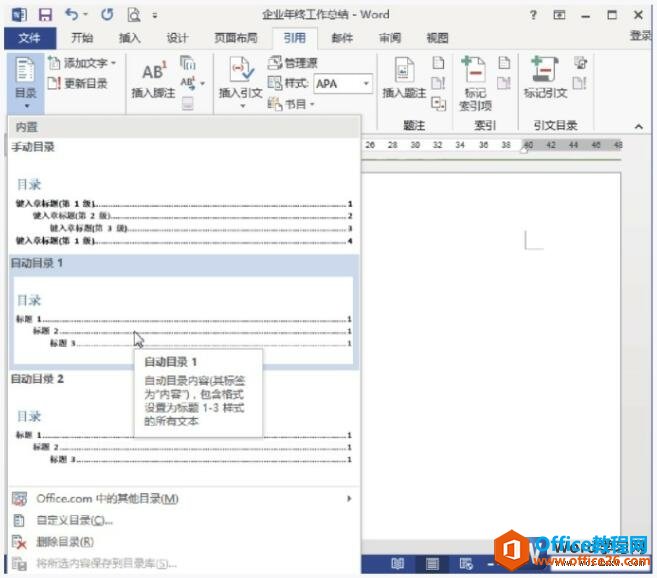Open Office.com 中的其他目录 submenu
Image resolution: width=657 pixels, height=578 pixels.
click(184, 498)
